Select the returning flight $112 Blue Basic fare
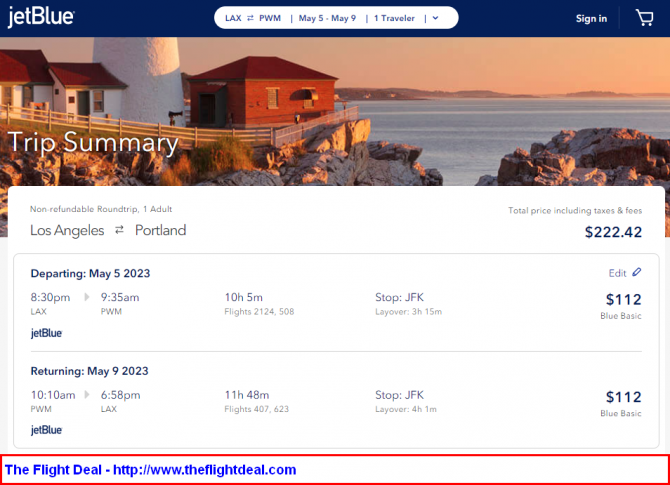Viewport: 670px width, 485px height. [623, 401]
